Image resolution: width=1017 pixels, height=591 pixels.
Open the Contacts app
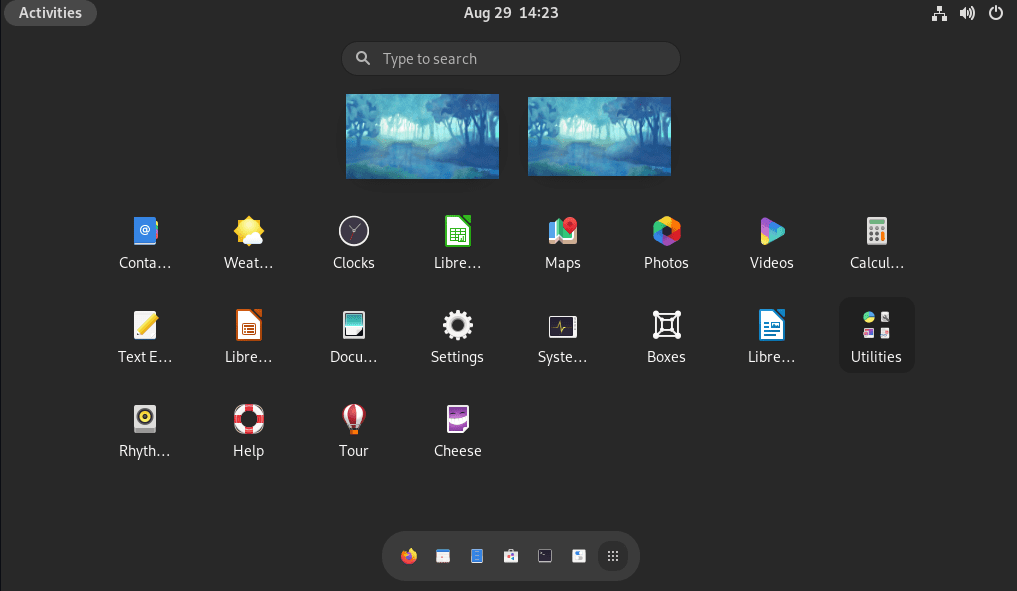coord(145,242)
